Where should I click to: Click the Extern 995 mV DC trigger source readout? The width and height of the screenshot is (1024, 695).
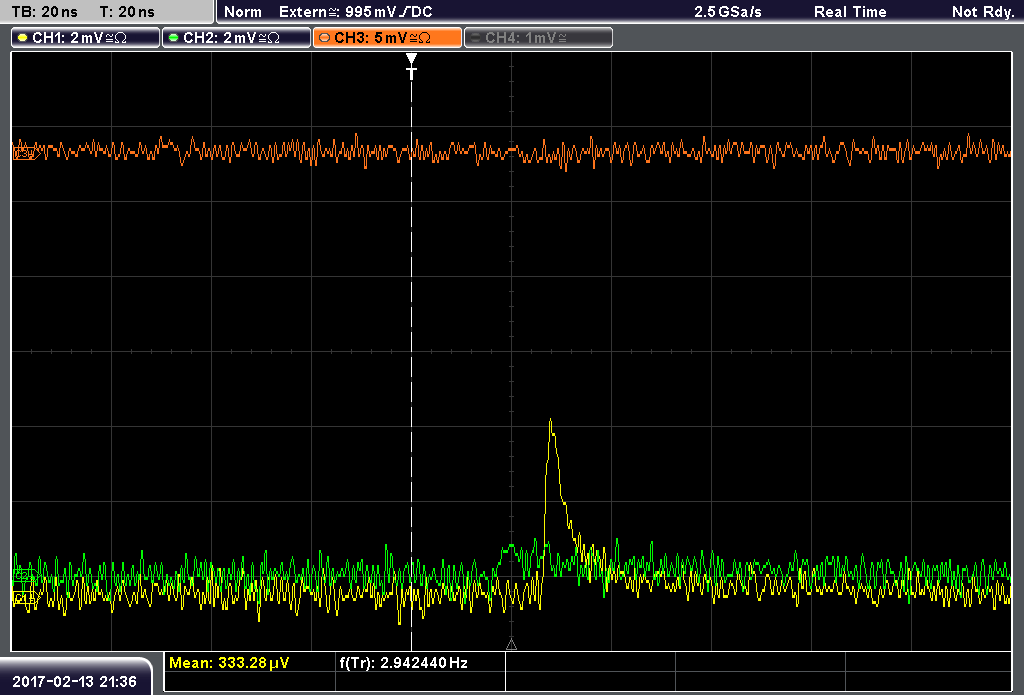click(x=356, y=12)
